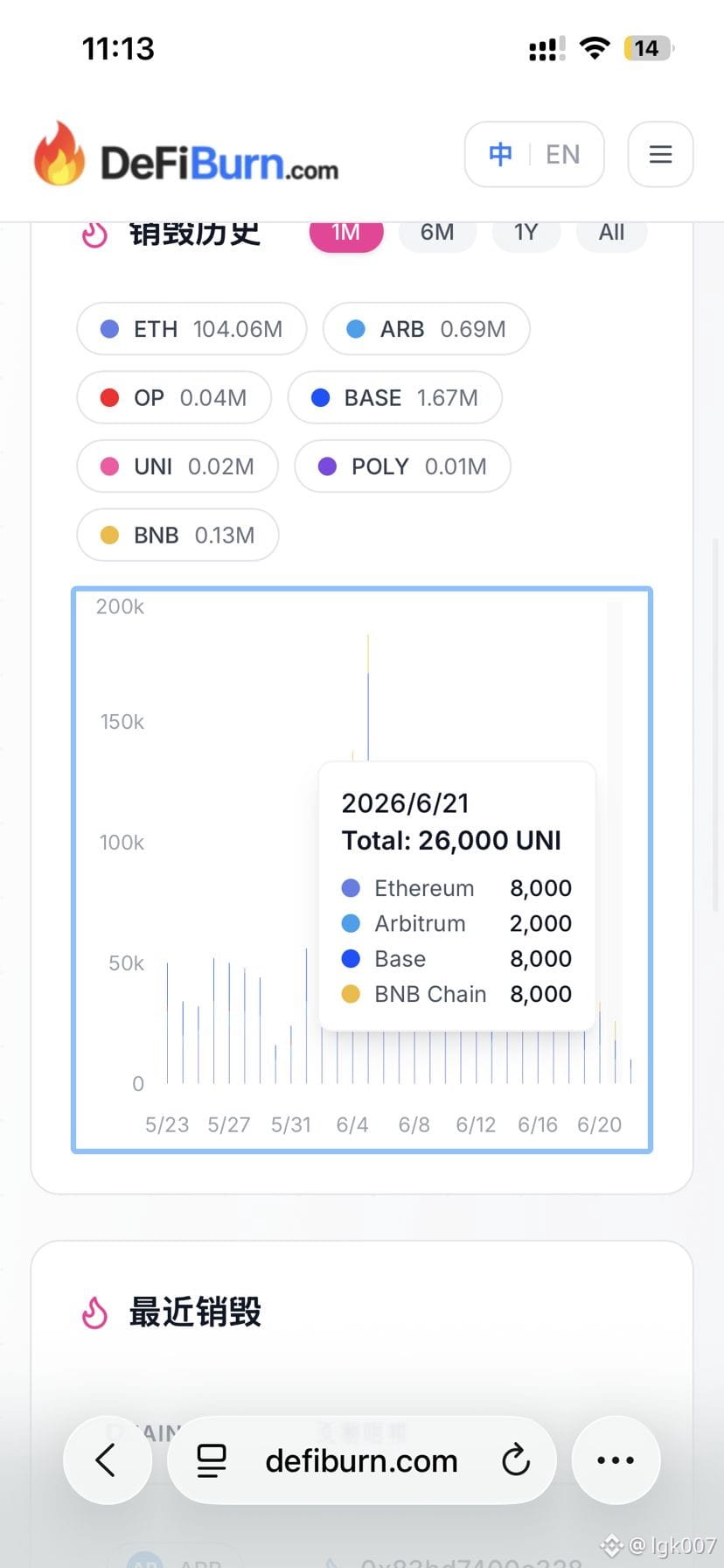This screenshot has height=1568, width=724.
Task: Select the 1Y time range tab
Action: coord(526,233)
